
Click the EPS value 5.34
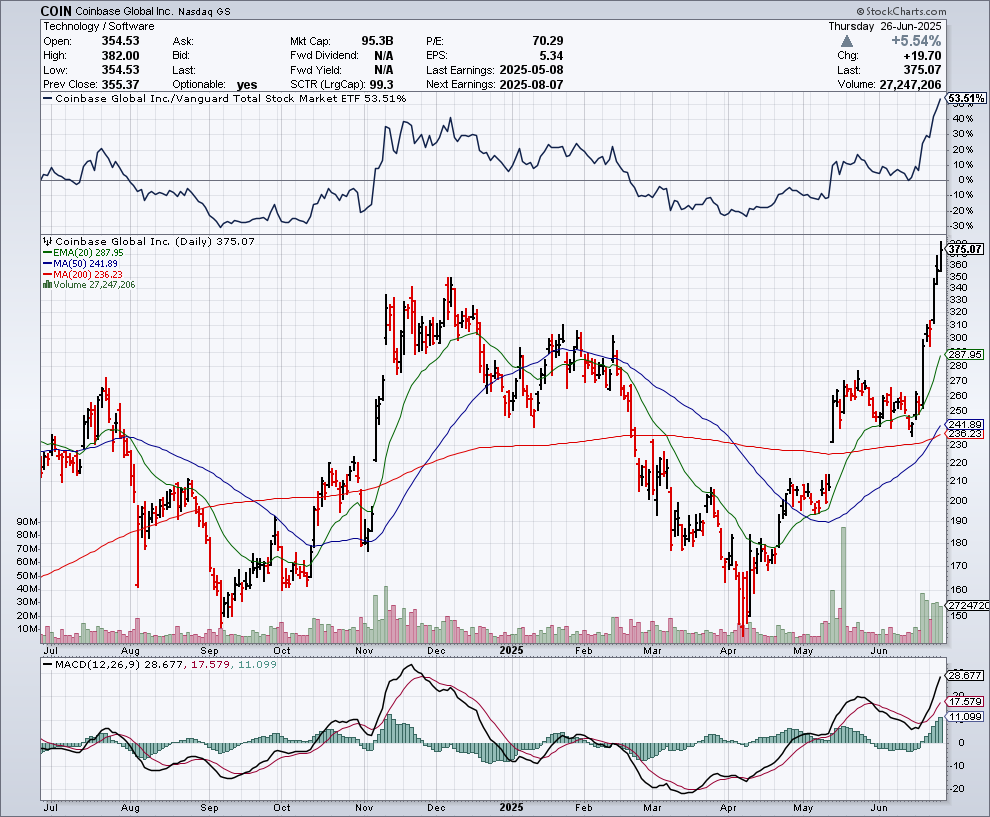click(x=551, y=55)
